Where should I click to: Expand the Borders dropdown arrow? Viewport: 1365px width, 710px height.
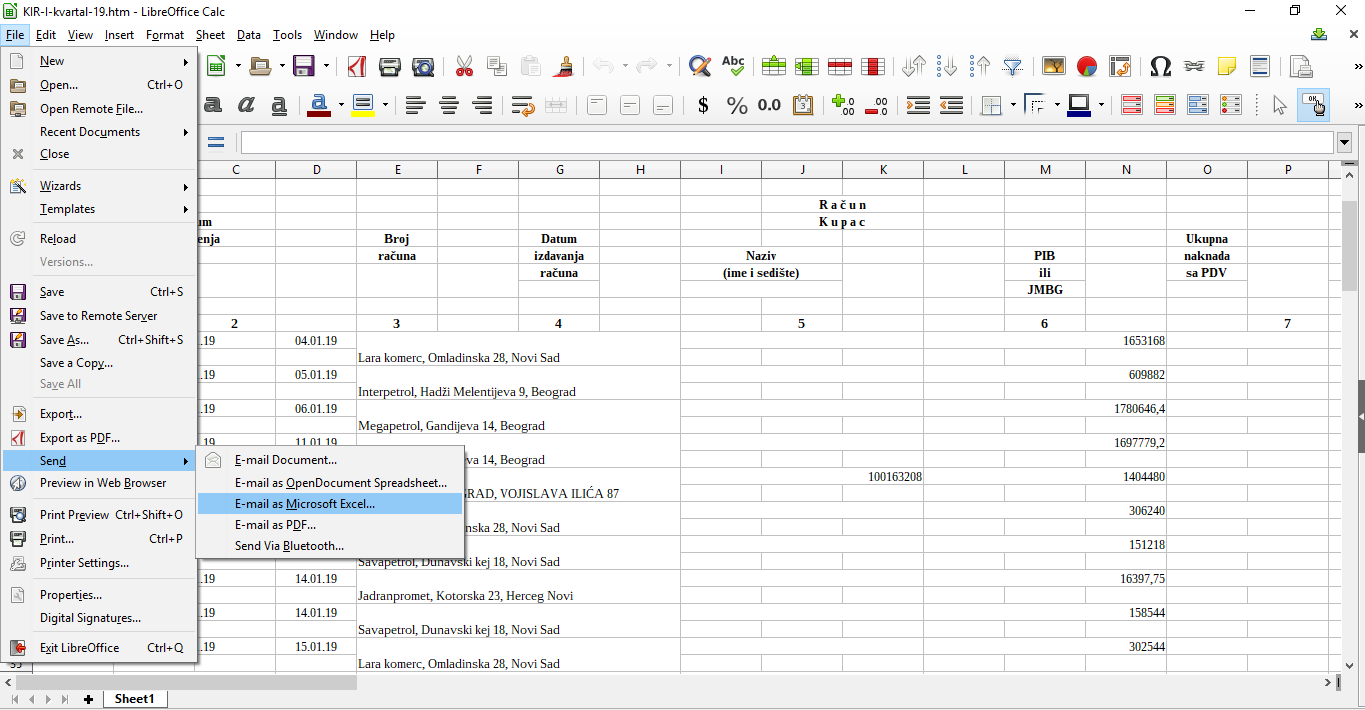point(1013,105)
